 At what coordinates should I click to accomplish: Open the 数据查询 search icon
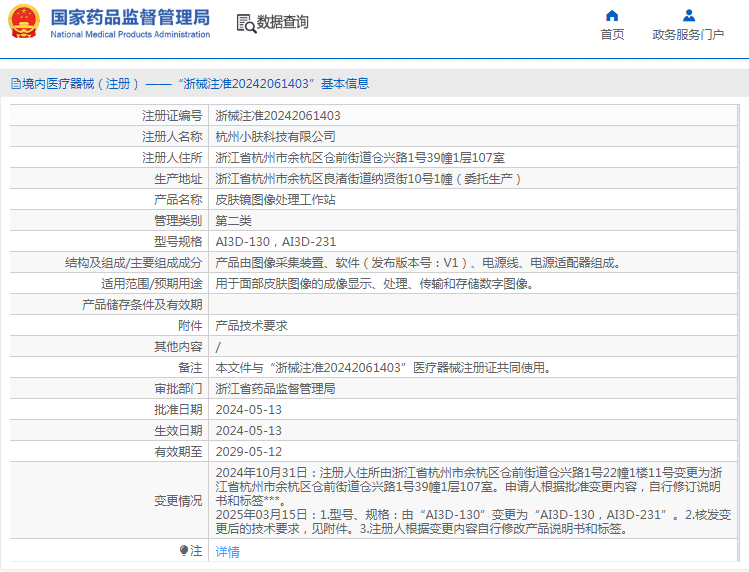coord(246,23)
